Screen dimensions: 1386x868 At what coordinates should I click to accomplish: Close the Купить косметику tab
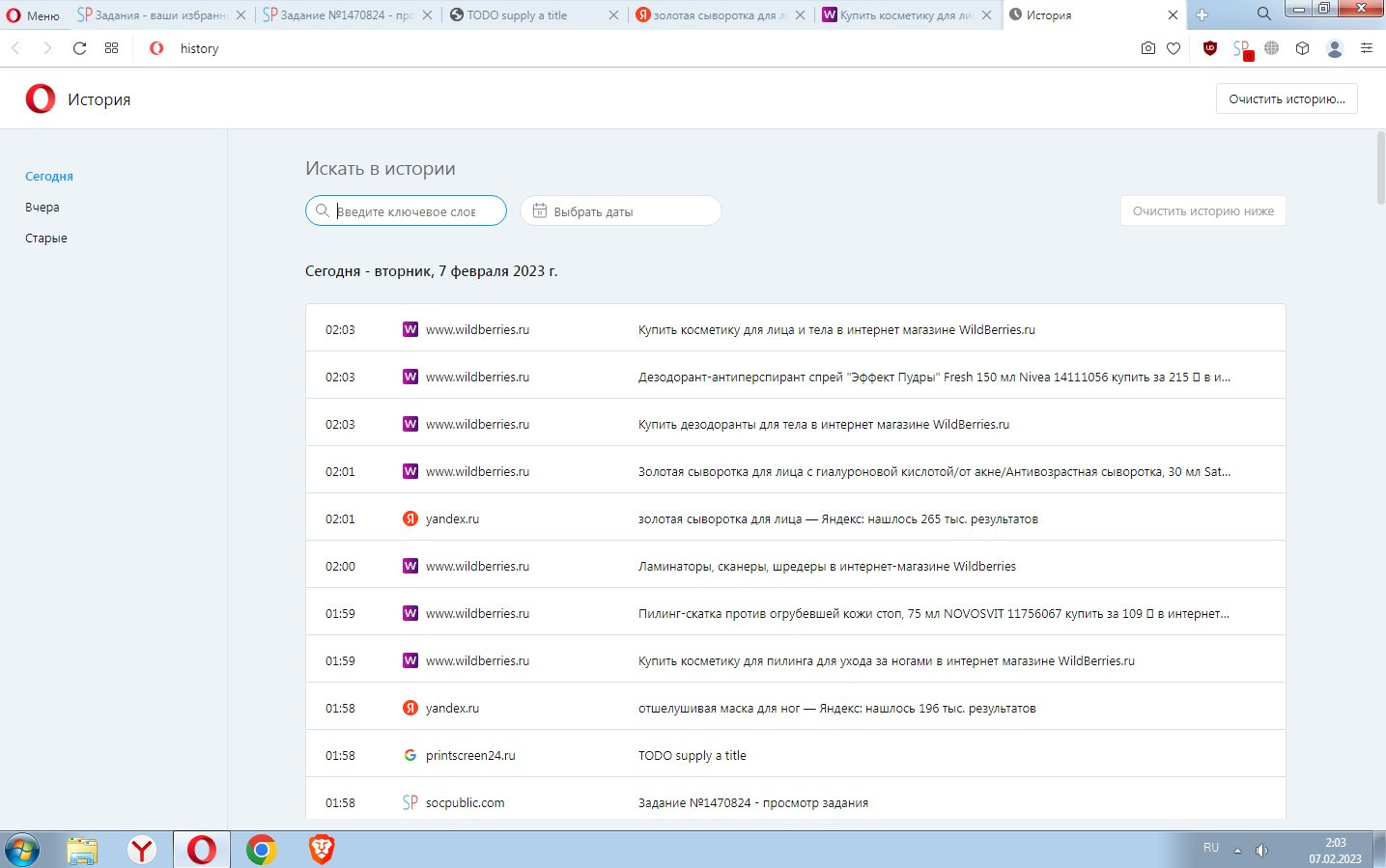[986, 15]
